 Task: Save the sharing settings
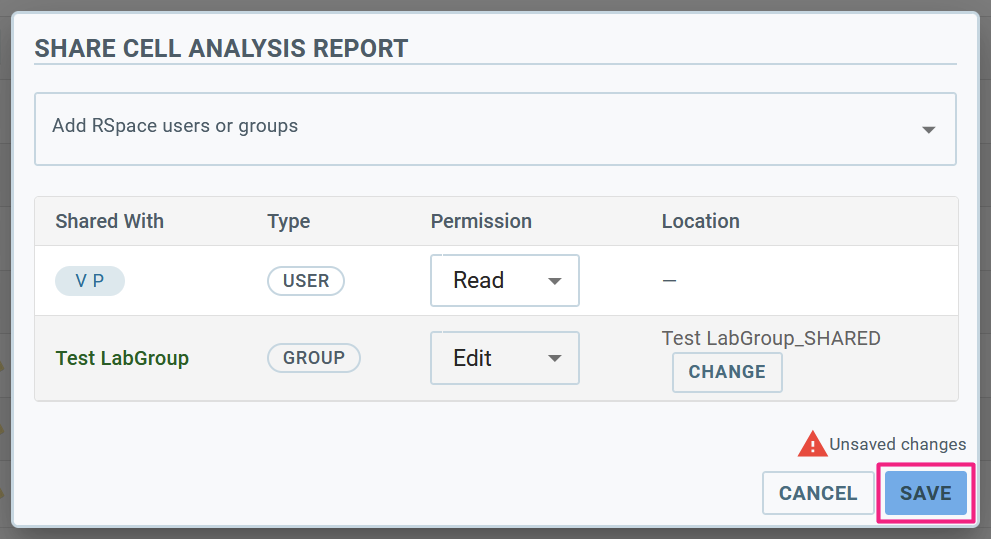(925, 494)
